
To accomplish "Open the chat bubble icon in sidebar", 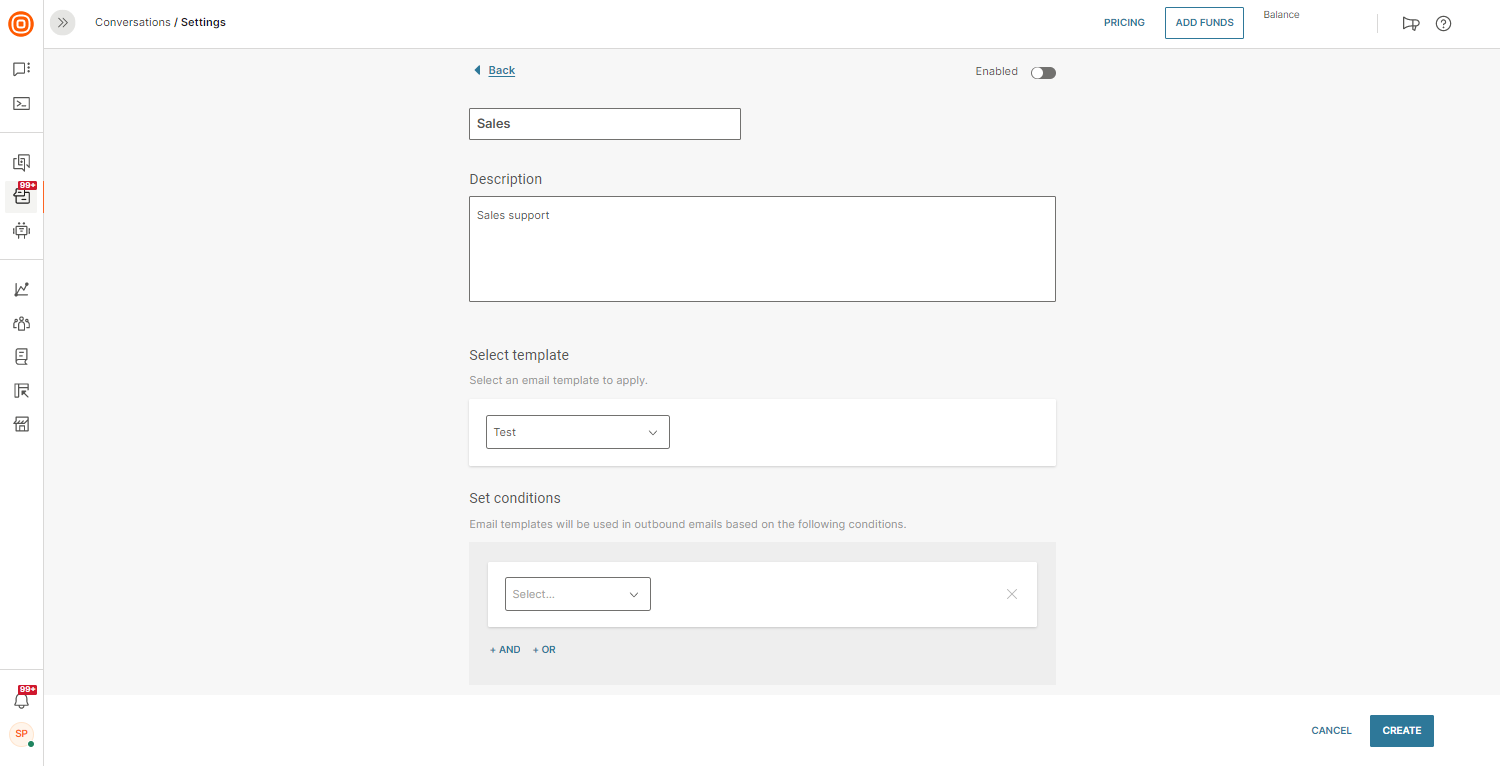I will 21,69.
